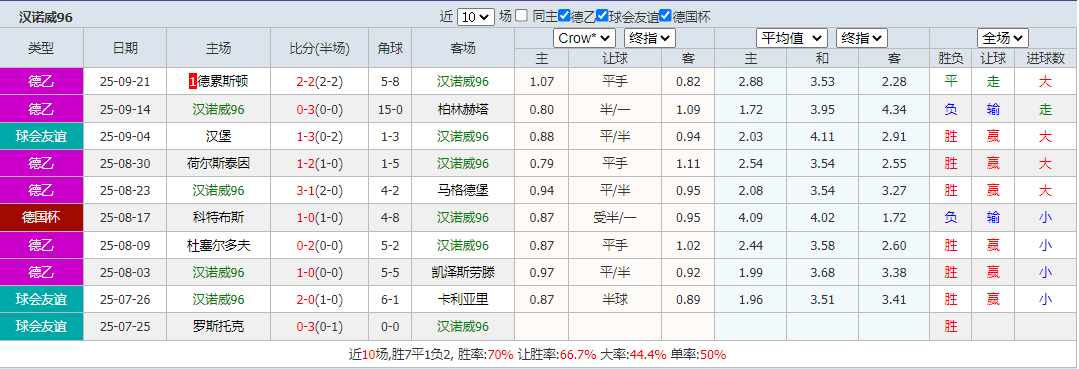Image resolution: width=1079 pixels, height=369 pixels.
Task: Click the 德累斯顿 home team link
Action: 223,82
